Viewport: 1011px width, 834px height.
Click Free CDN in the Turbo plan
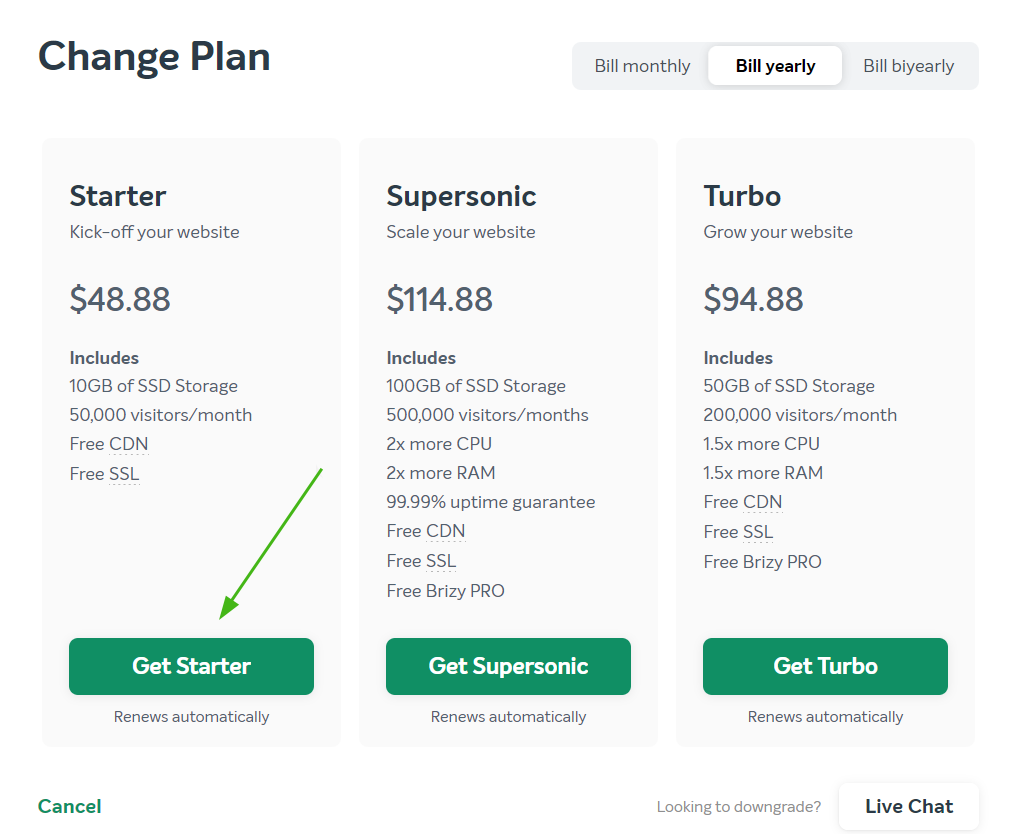[x=743, y=502]
